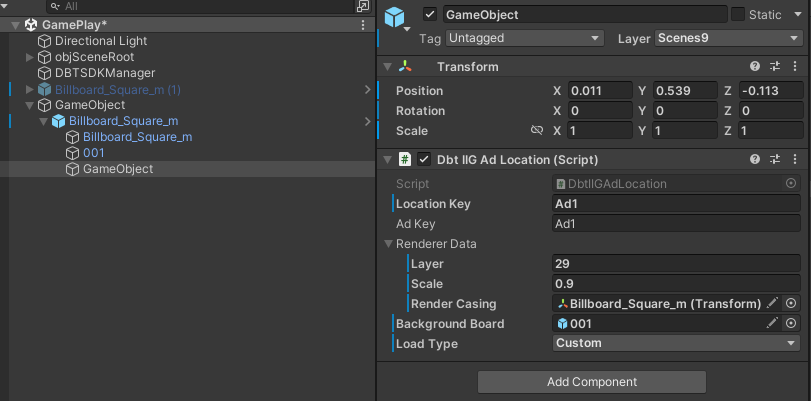811x401 pixels.
Task: Toggle the GameObject active checkbox
Action: point(429,14)
